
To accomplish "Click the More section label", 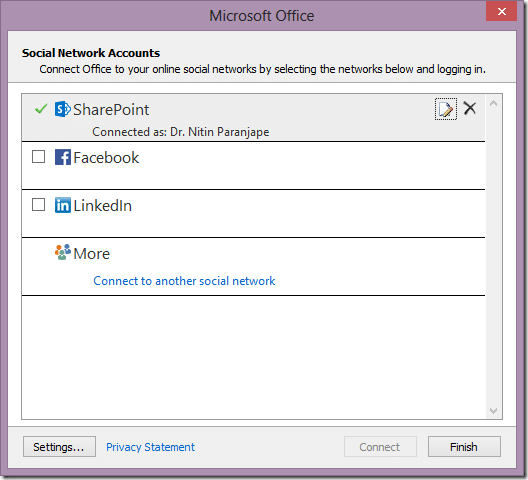I will point(92,254).
